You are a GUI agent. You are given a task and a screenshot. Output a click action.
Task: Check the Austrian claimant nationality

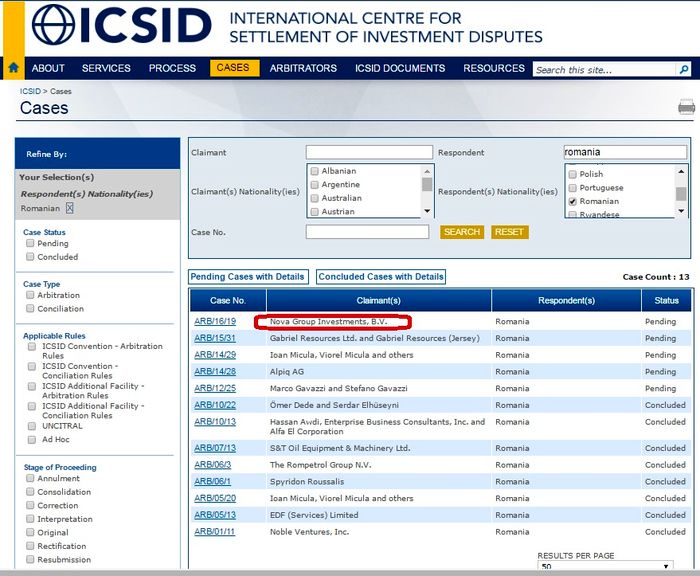[314, 211]
